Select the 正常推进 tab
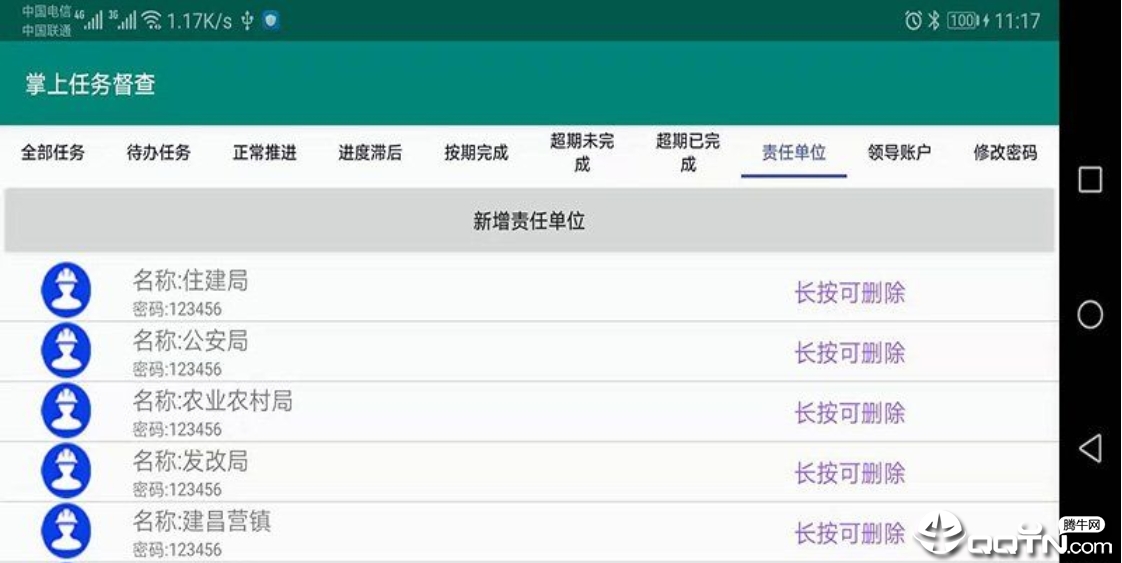The image size is (1122, 563). tap(265, 153)
